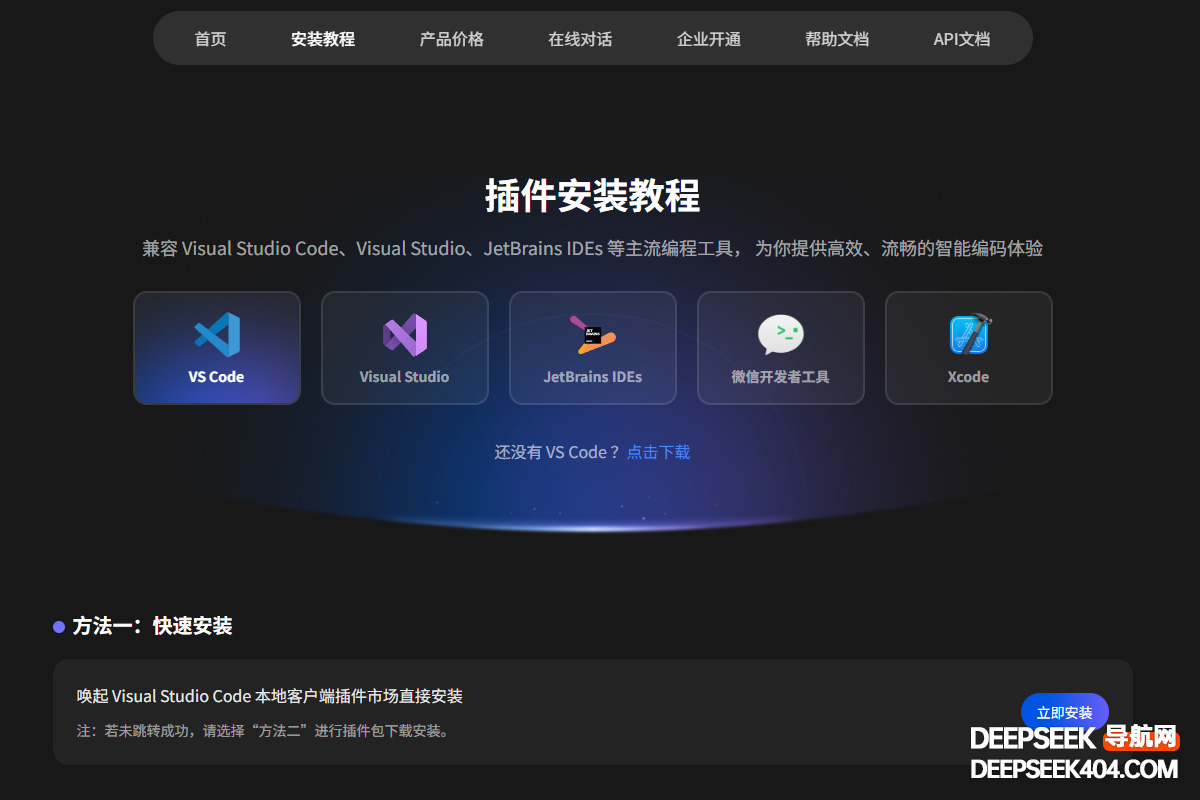Viewport: 1200px width, 800px height.
Task: Select the JetBrains IDEs card label
Action: [593, 377]
